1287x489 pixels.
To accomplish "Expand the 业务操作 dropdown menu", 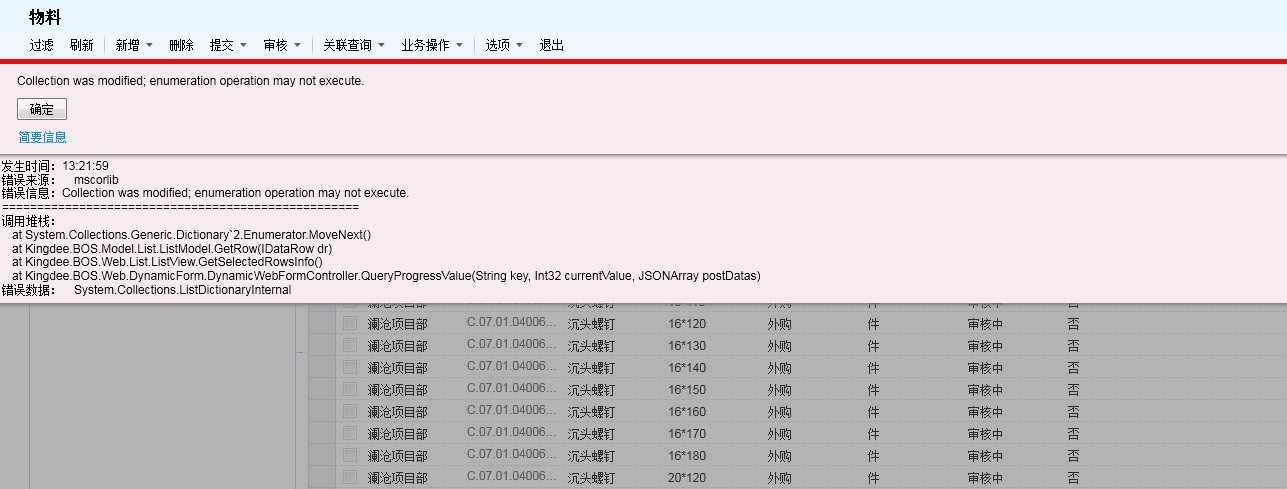I will point(459,46).
